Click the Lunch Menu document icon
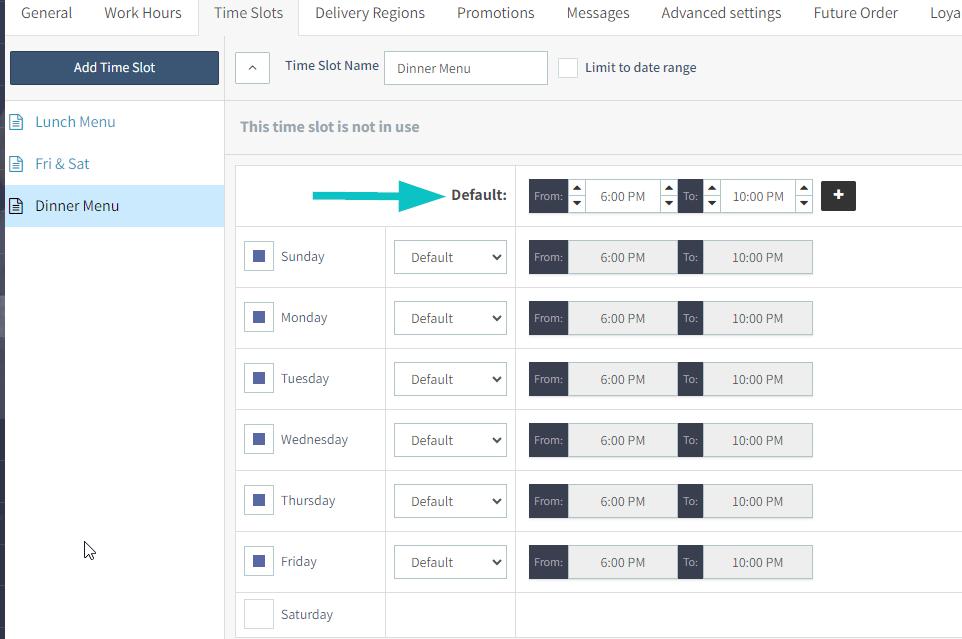This screenshot has width=962, height=639. (16, 122)
